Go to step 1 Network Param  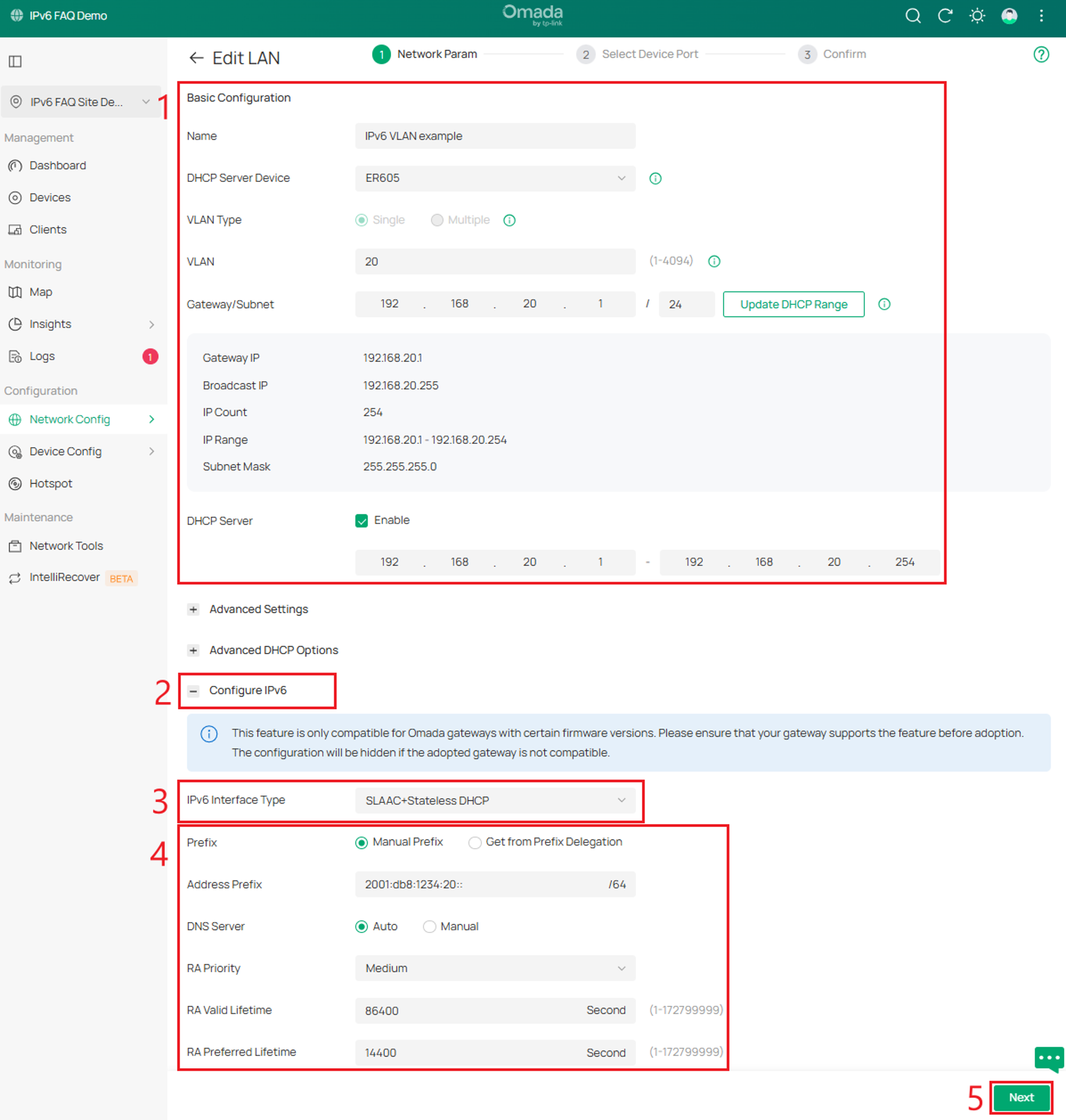[425, 55]
